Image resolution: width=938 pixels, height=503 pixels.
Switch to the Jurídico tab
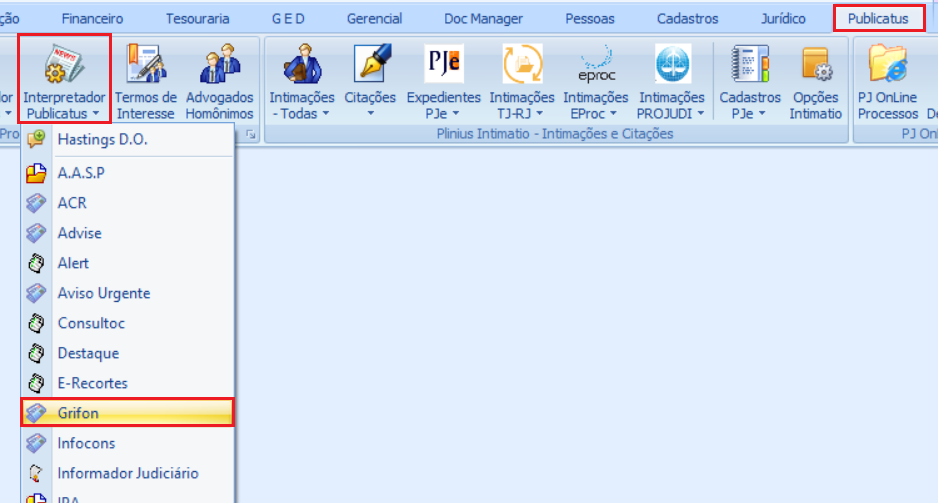783,19
